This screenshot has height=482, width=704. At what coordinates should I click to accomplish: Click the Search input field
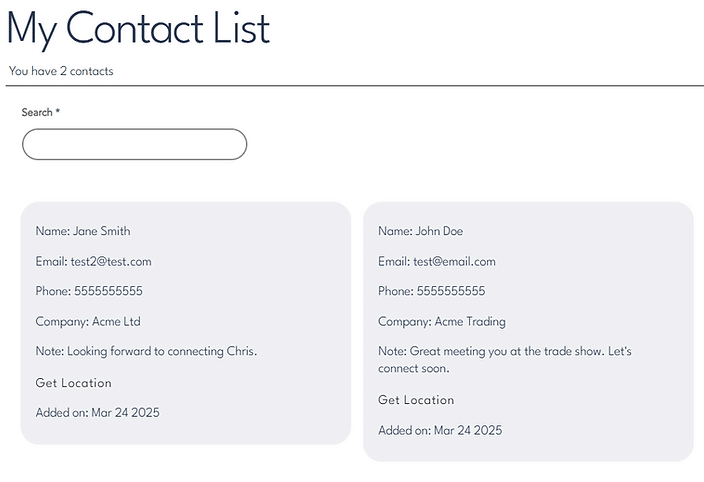[134, 144]
